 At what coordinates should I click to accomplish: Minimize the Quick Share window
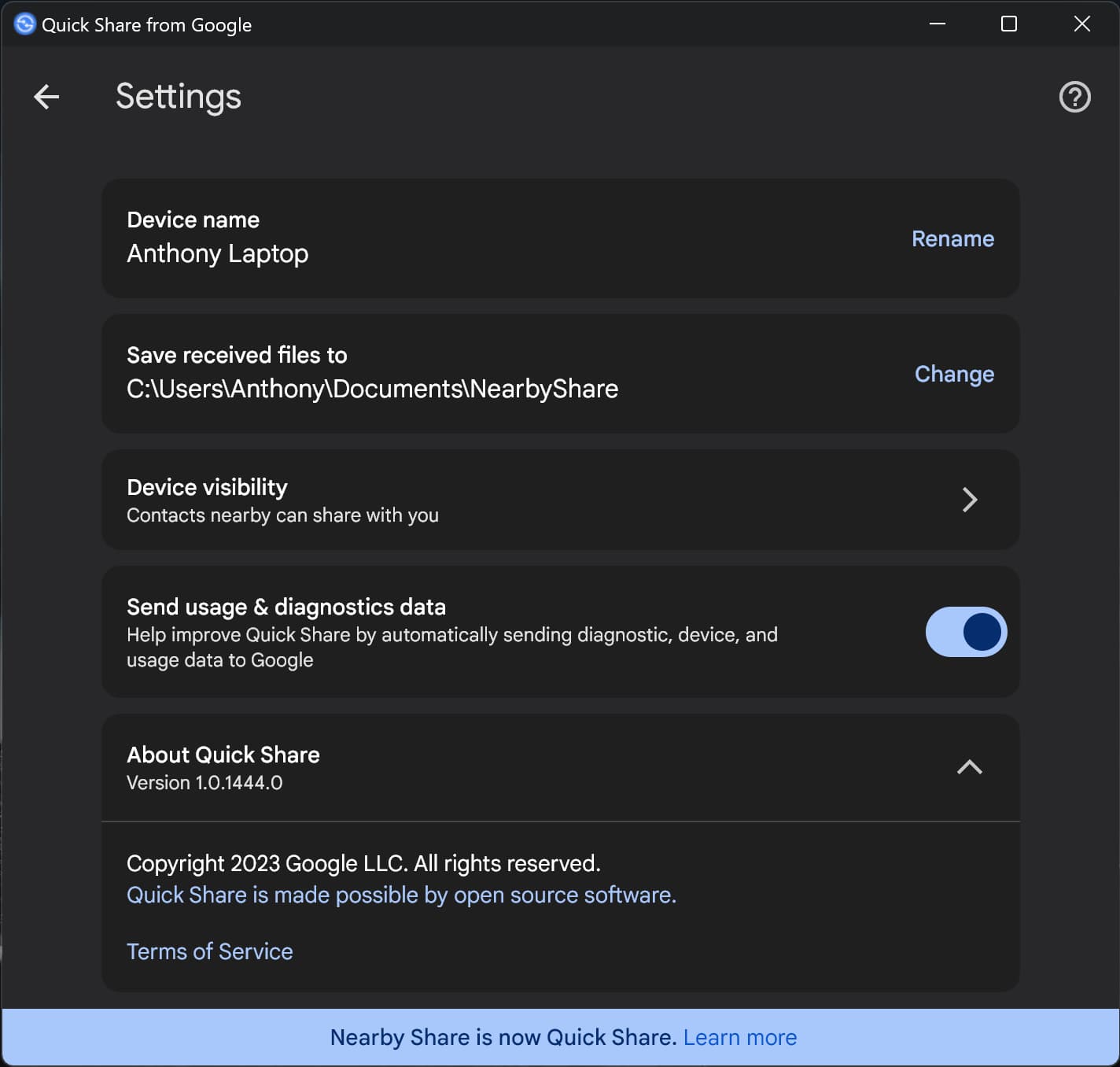pos(937,24)
